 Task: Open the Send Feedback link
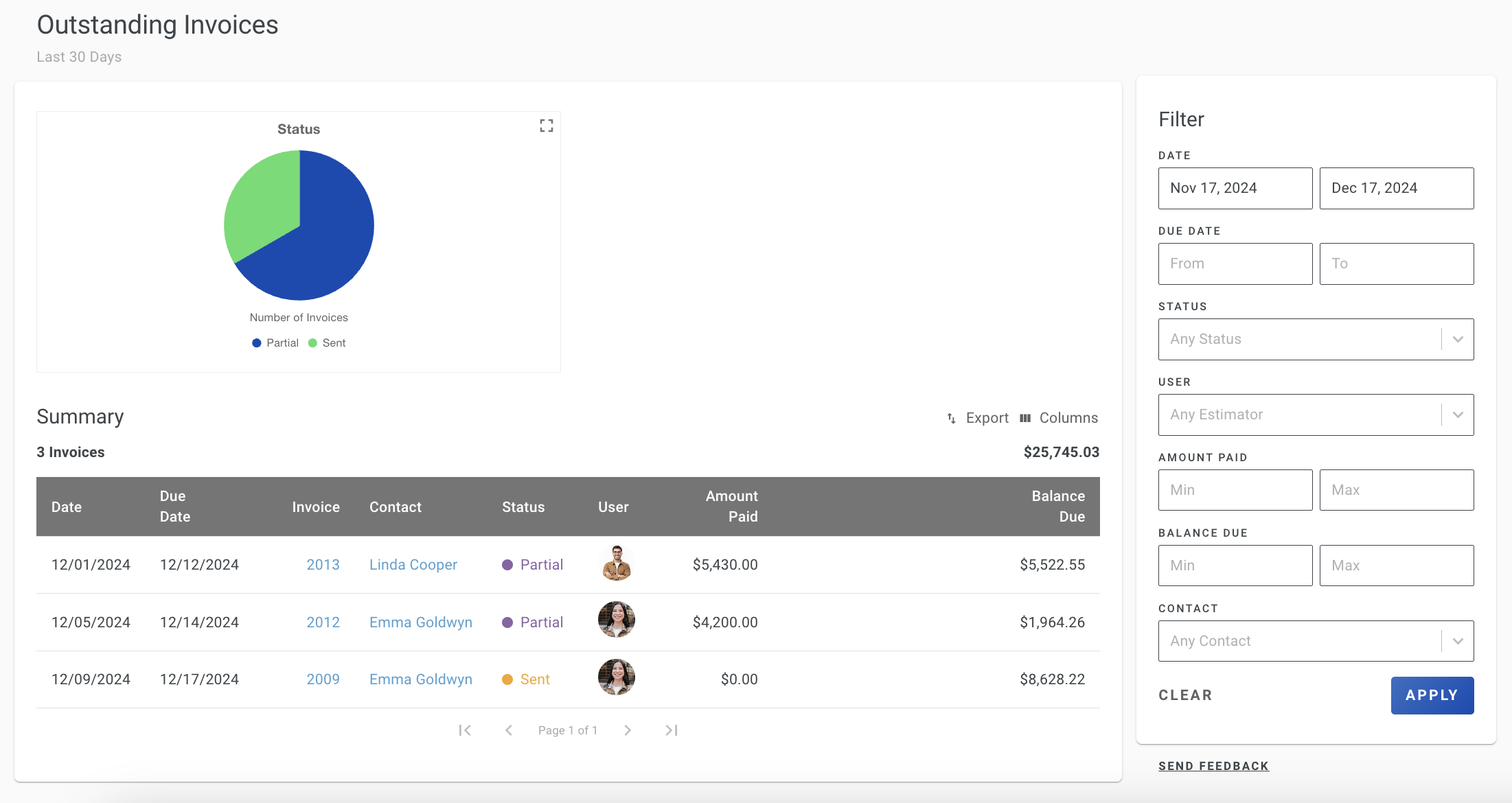coord(1213,766)
